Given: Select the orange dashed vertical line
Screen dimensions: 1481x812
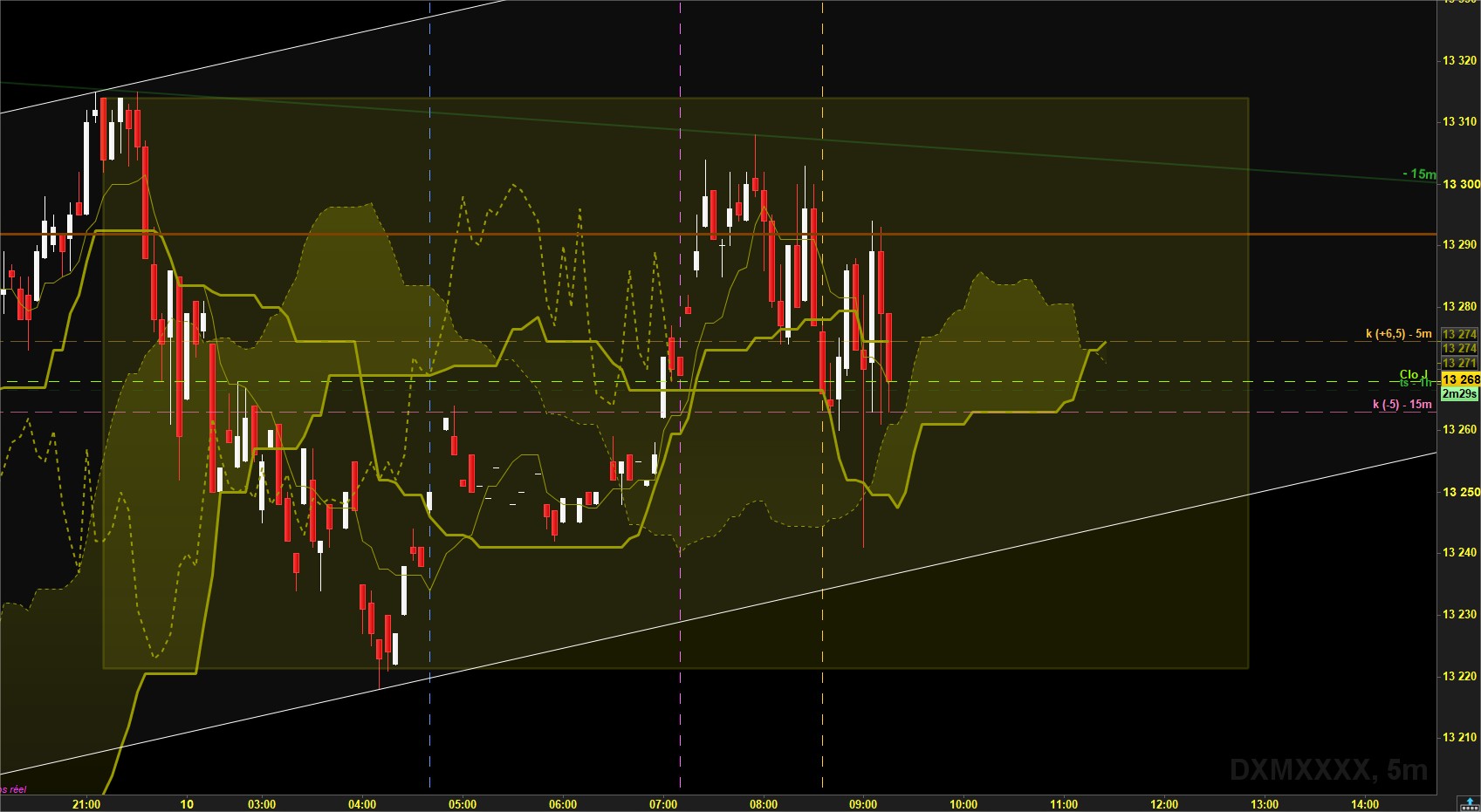Looking at the screenshot, I should coord(822,397).
